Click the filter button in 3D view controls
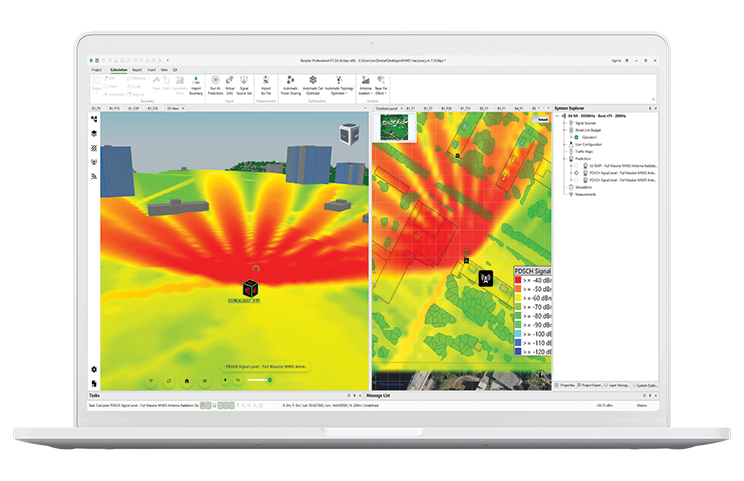This screenshot has height=481, width=744. click(151, 380)
